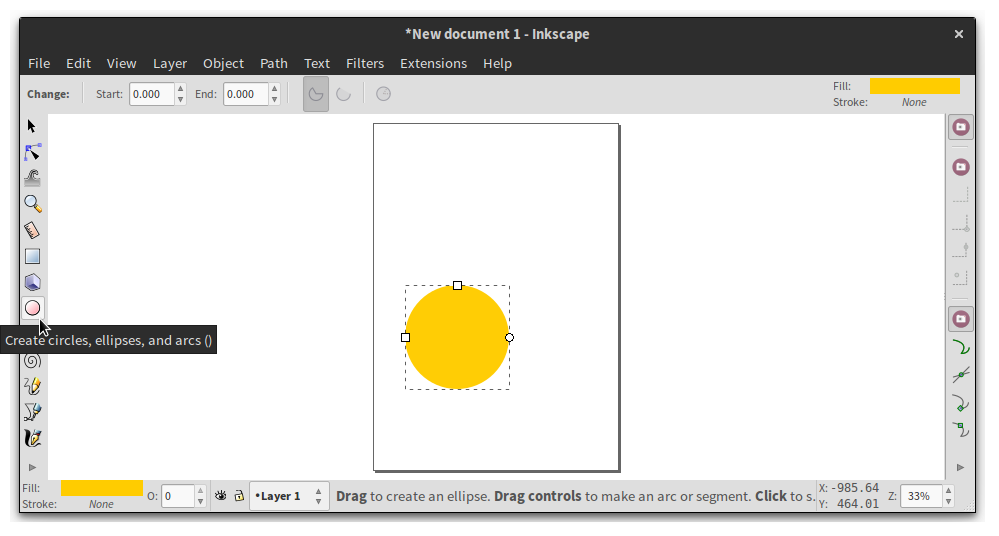Expand hidden snap options arrow on right bar

961,467
